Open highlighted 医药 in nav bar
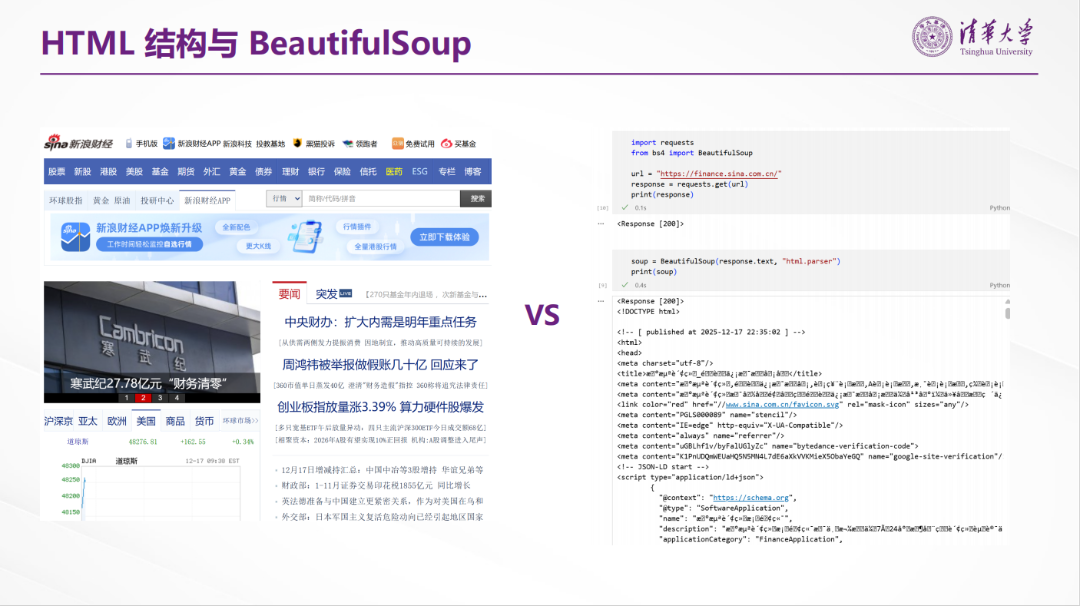Screen dimensions: 1080x606 click(x=394, y=171)
